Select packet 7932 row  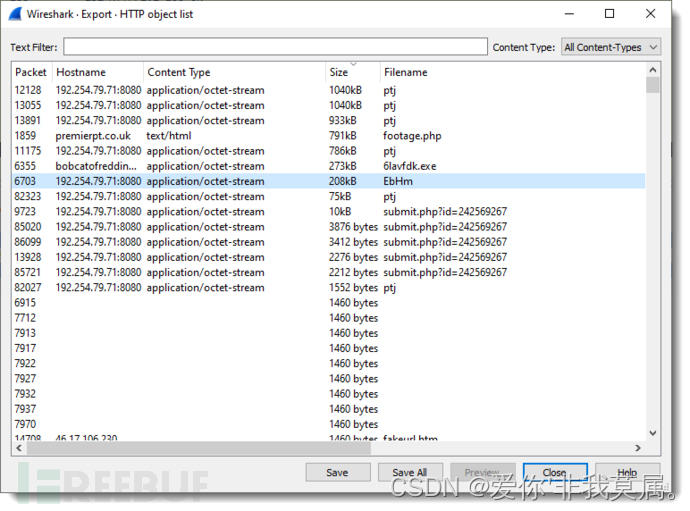pyautogui.click(x=328, y=394)
